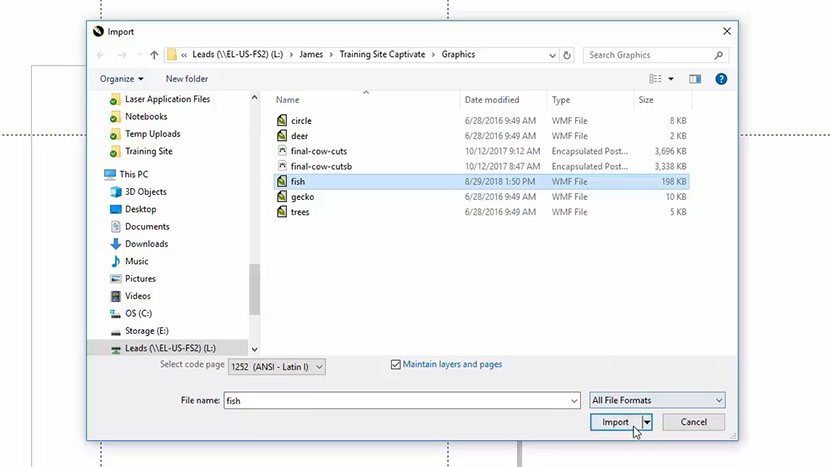Image resolution: width=830 pixels, height=467 pixels.
Task: Click the Cancel button
Action: click(693, 423)
